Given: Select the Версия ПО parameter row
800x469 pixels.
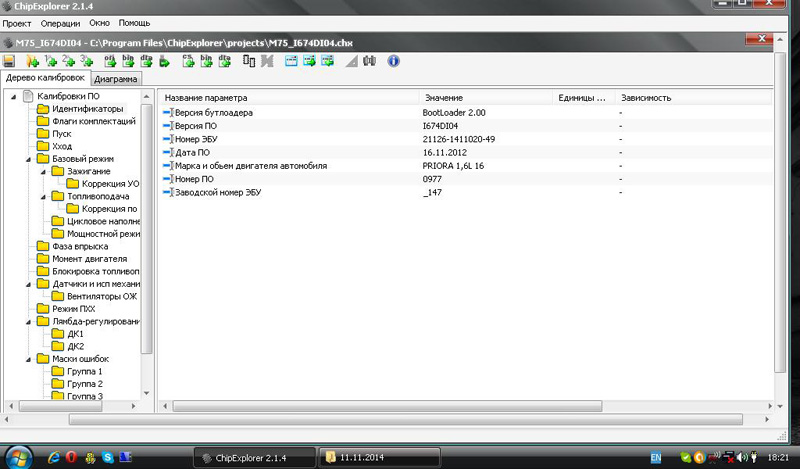Looking at the screenshot, I should (x=200, y=126).
